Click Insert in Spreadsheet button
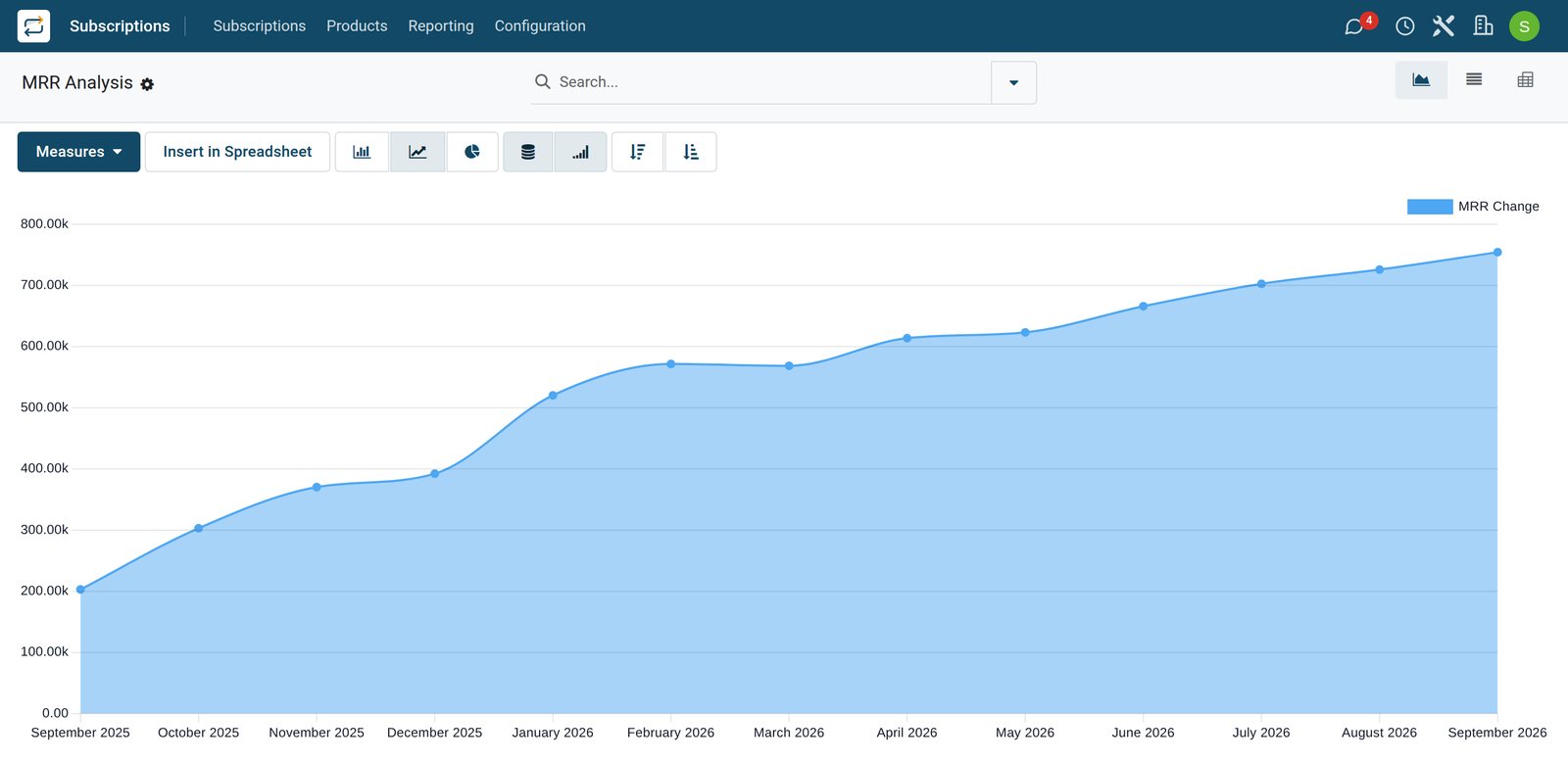The image size is (1568, 761). click(x=237, y=152)
